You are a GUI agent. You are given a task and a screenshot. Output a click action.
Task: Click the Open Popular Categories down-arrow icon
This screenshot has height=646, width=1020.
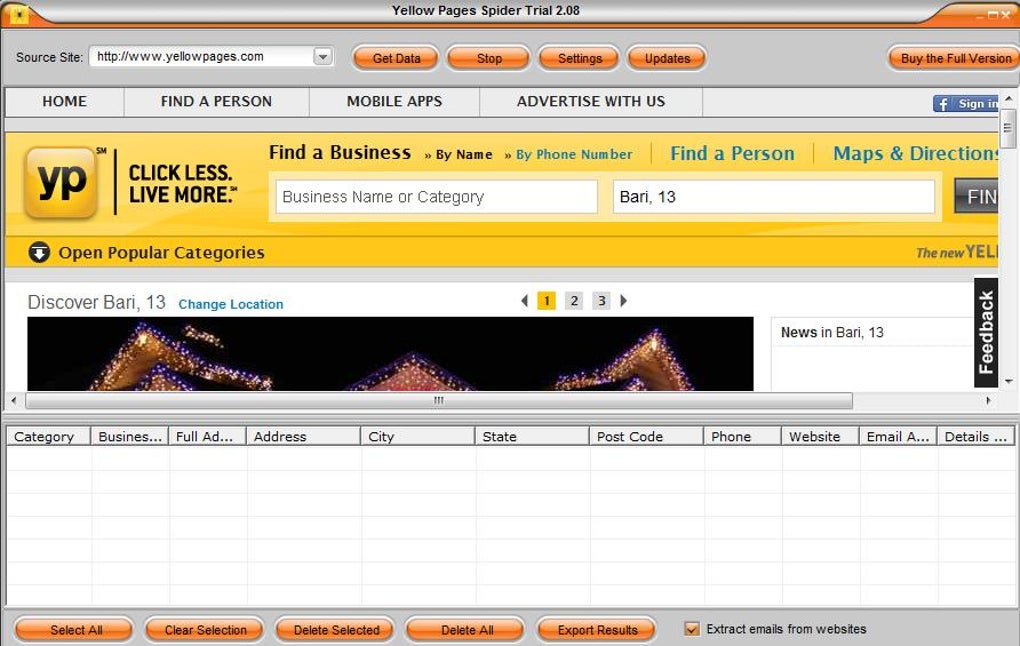[x=39, y=252]
